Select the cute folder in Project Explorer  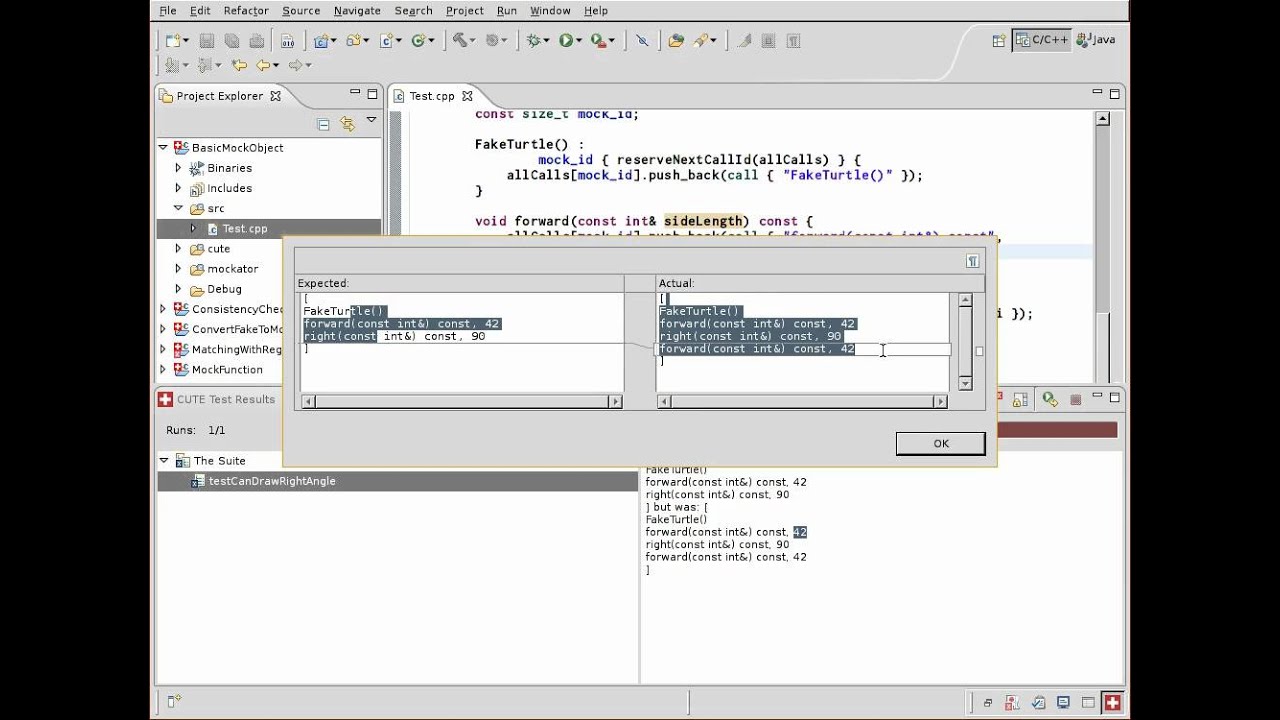pyautogui.click(x=218, y=248)
